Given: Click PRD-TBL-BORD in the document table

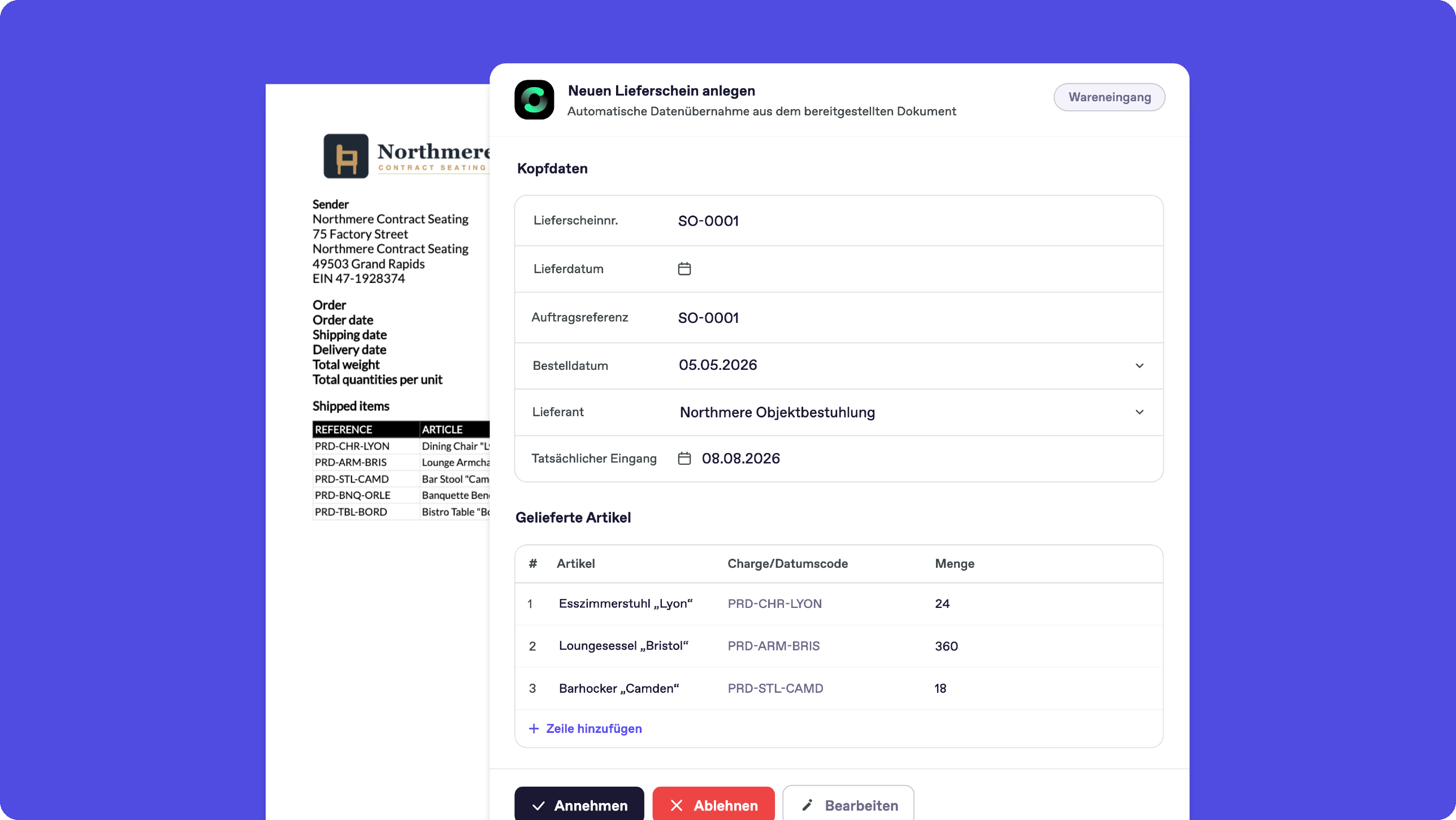Looking at the screenshot, I should point(351,511).
